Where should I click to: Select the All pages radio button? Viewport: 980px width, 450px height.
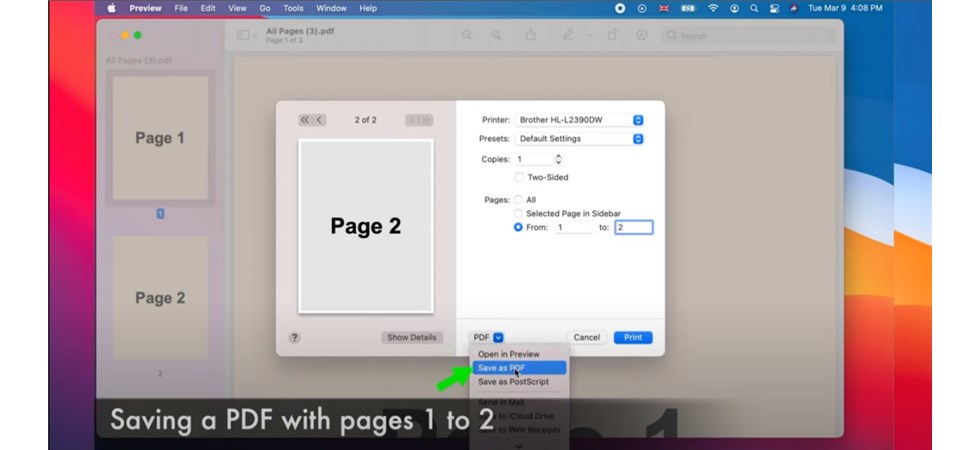coord(518,200)
